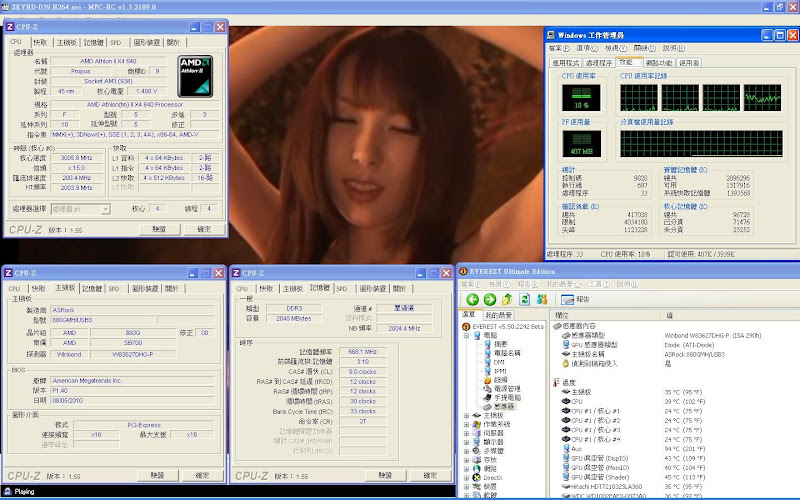
Task: Expand the 作業系統 node in EVEREST tree
Action: click(466, 424)
